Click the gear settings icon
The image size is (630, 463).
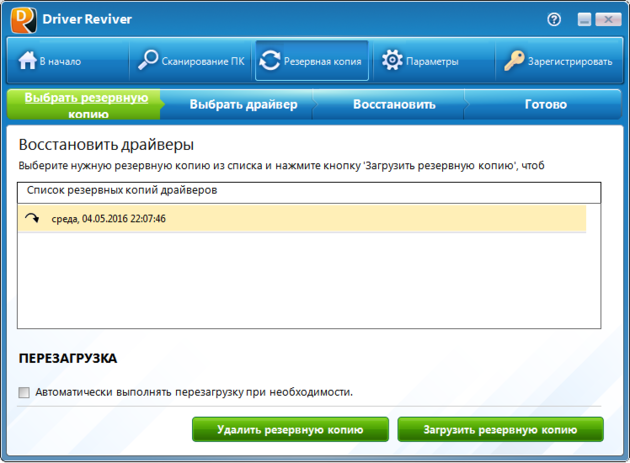point(392,61)
